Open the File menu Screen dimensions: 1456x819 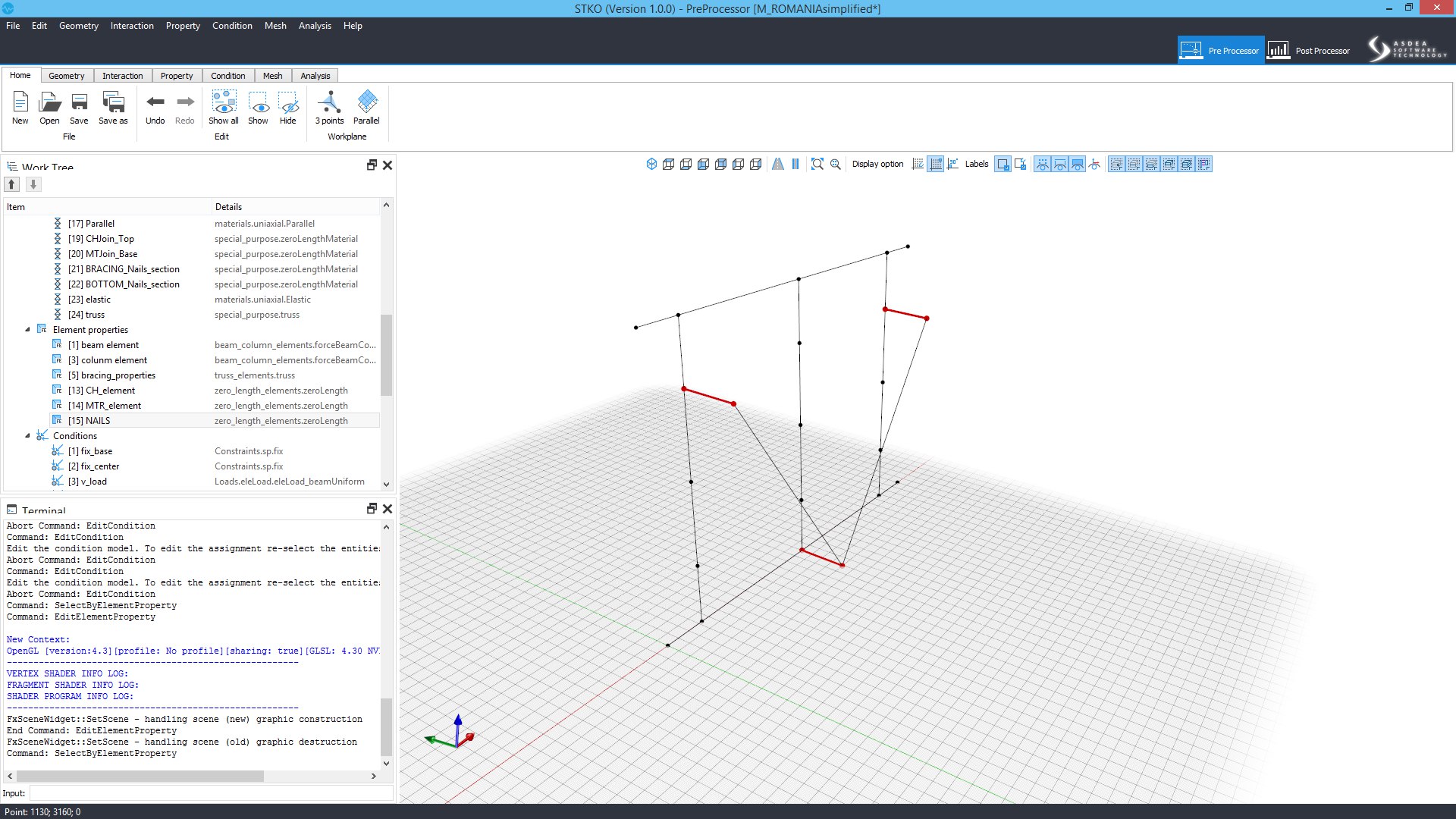point(13,26)
